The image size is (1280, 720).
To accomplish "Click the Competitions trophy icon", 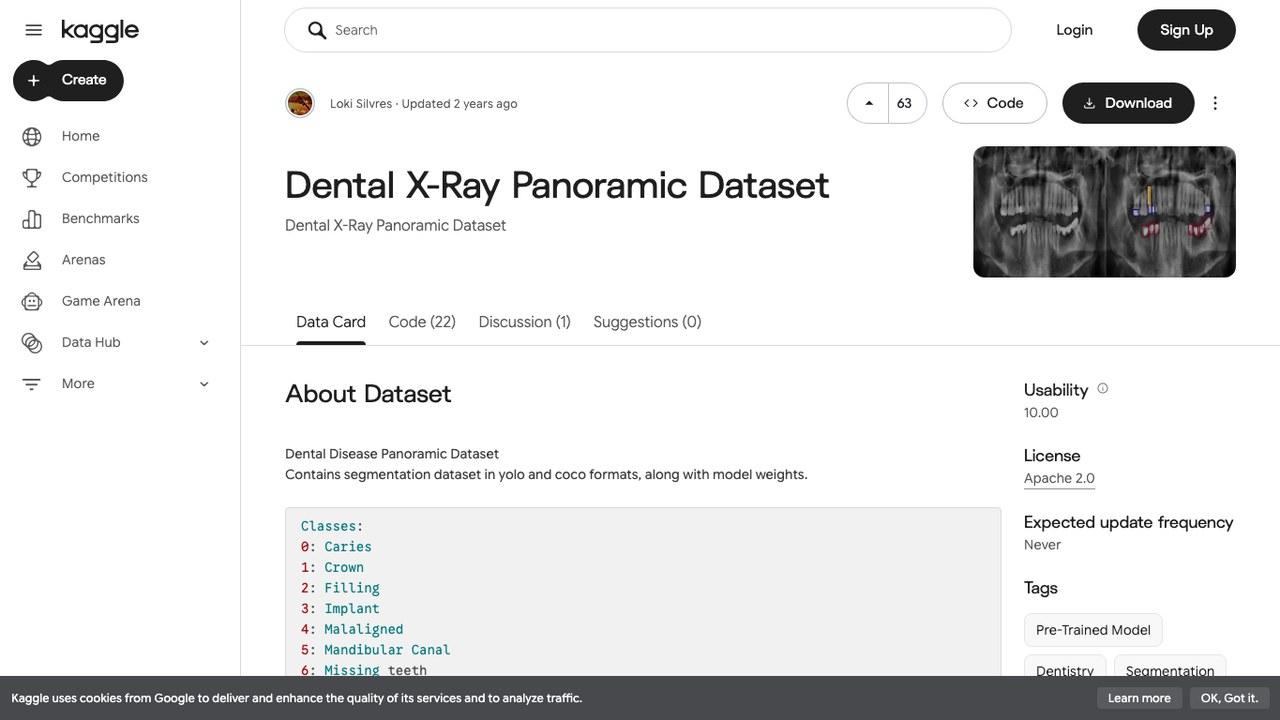I will 32,177.
